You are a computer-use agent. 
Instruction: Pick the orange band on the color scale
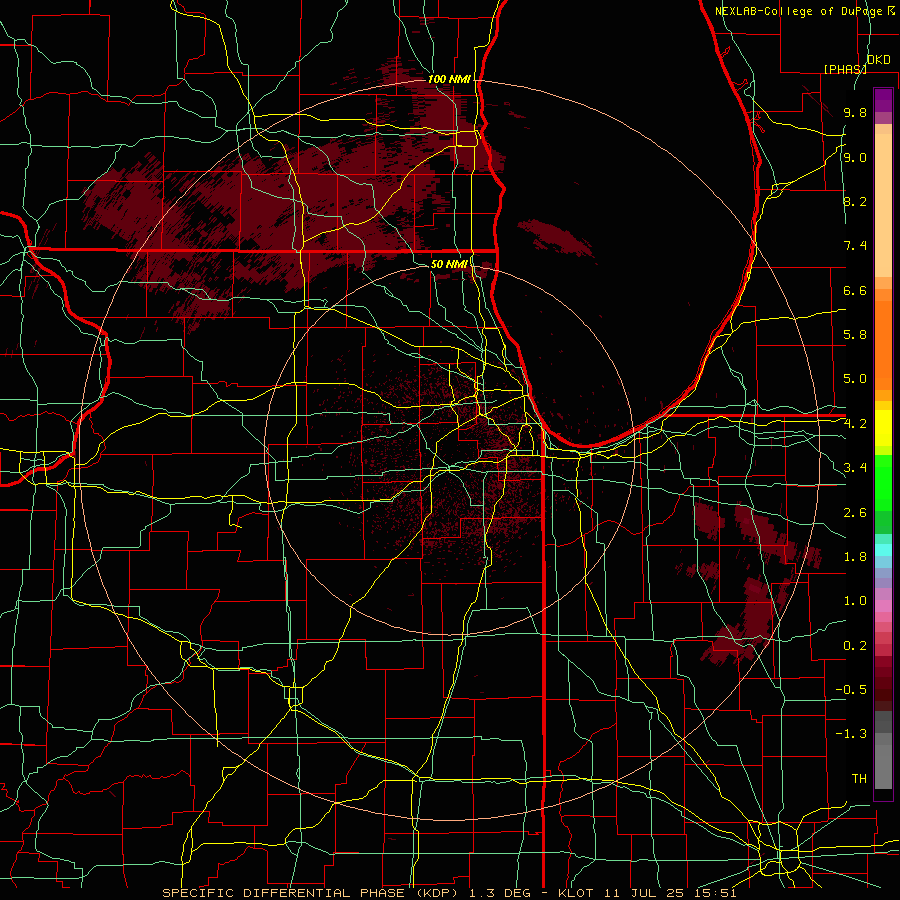pyautogui.click(x=883, y=344)
